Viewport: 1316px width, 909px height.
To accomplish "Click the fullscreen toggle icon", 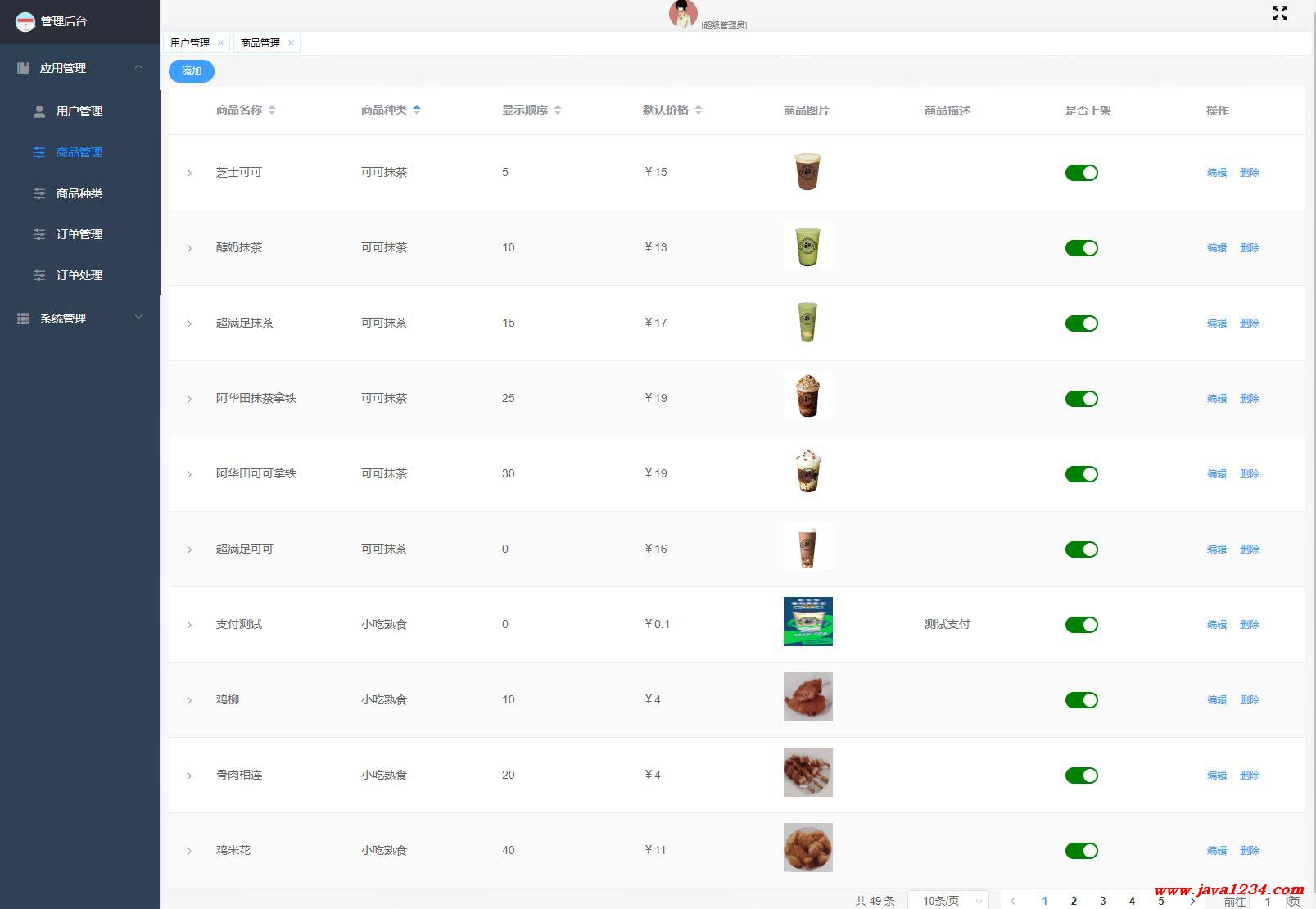I will tap(1280, 13).
